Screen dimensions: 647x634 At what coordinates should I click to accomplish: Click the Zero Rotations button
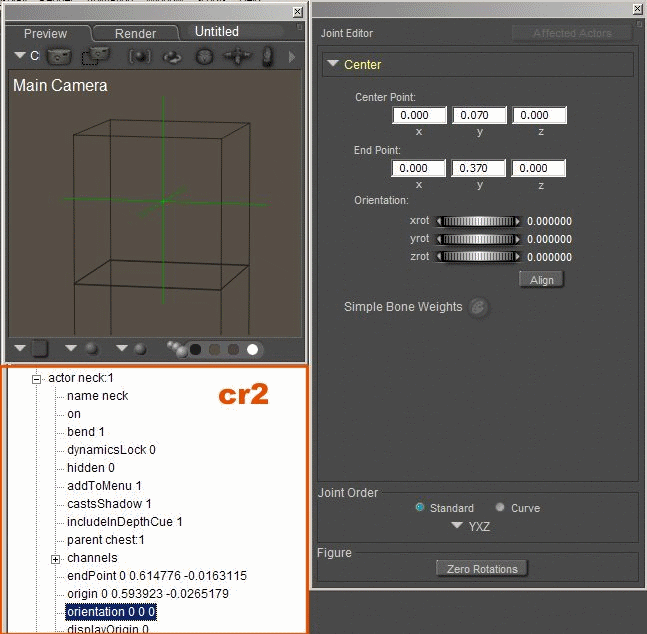coord(481,569)
